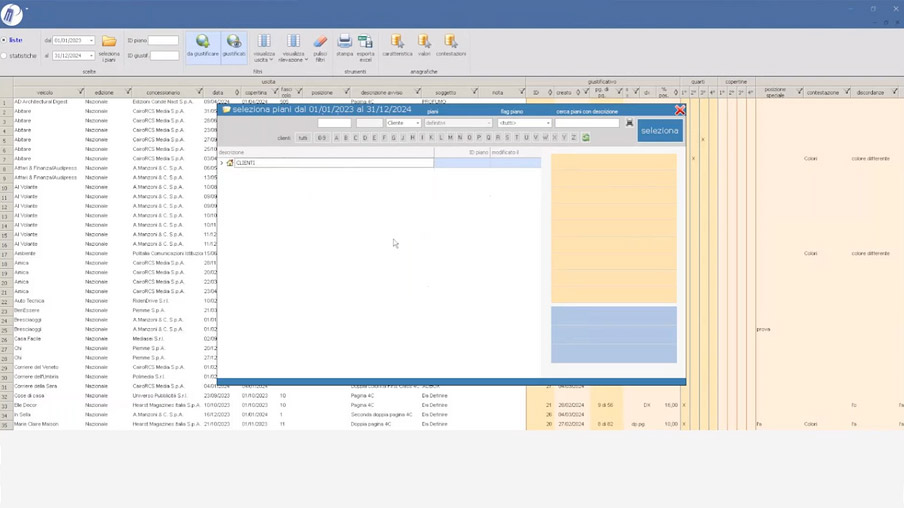This screenshot has height=508, width=904.
Task: Click the giustificati toolbar icon
Action: tap(233, 42)
